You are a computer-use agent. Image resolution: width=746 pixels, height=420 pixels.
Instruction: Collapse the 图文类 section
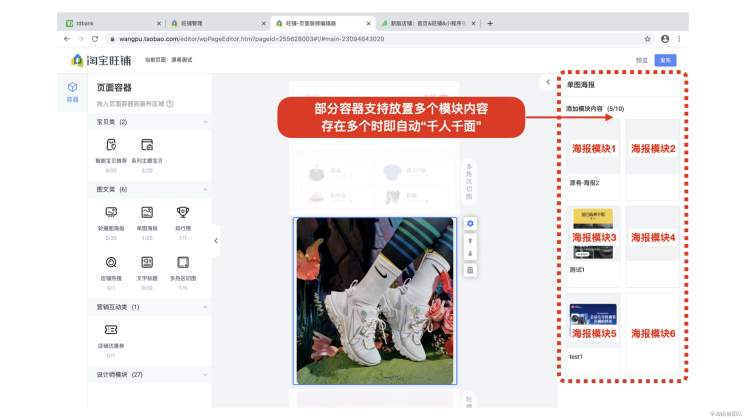tap(205, 189)
